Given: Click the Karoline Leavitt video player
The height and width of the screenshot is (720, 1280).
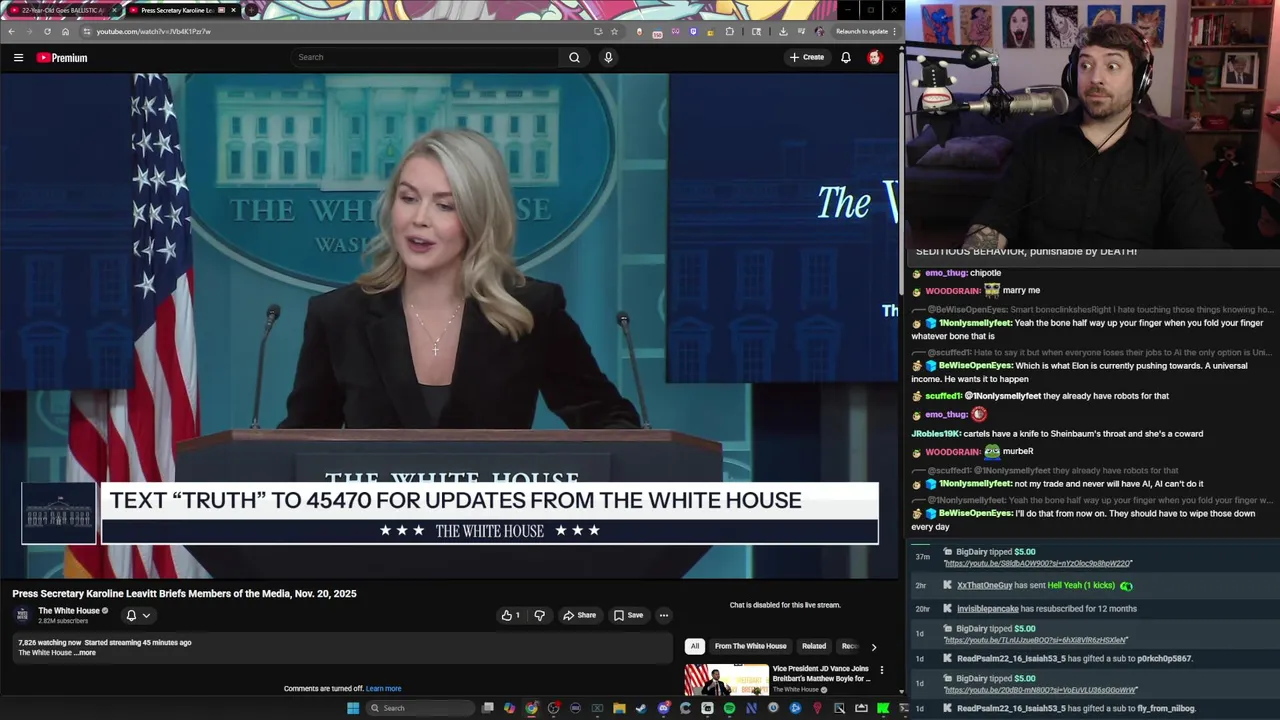Looking at the screenshot, I should (449, 326).
